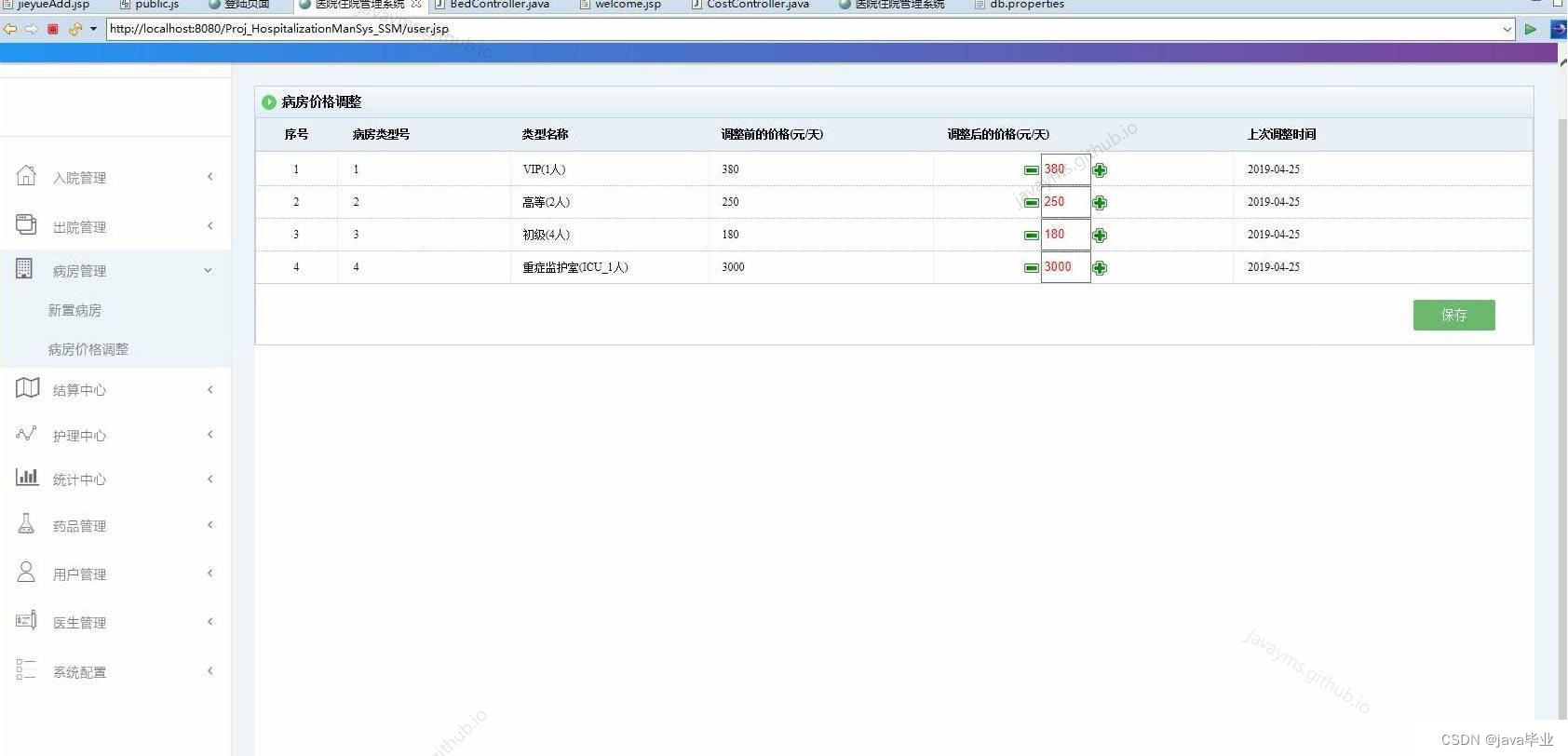1568x756 pixels.
Task: Click the 3000 previous price cell
Action: [x=733, y=267]
